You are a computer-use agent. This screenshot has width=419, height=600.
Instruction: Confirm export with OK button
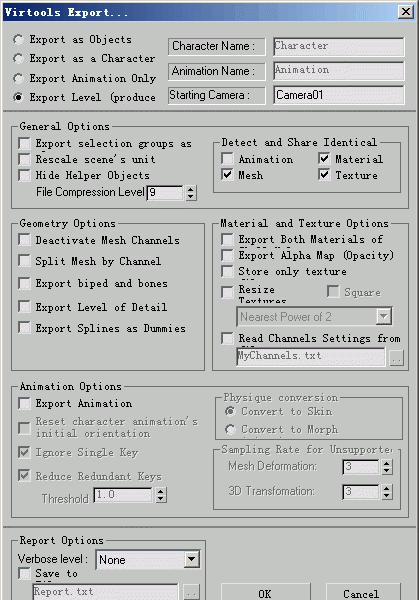click(x=265, y=593)
